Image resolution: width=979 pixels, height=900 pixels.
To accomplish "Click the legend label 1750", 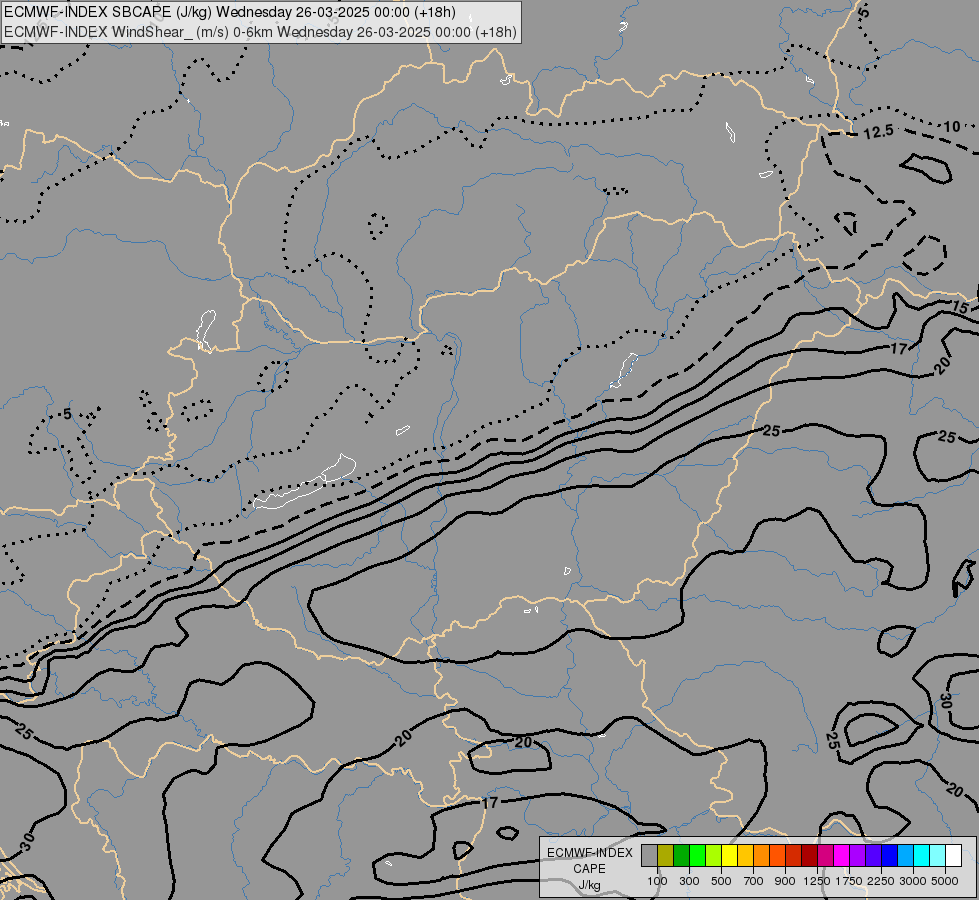I will coord(849,881).
